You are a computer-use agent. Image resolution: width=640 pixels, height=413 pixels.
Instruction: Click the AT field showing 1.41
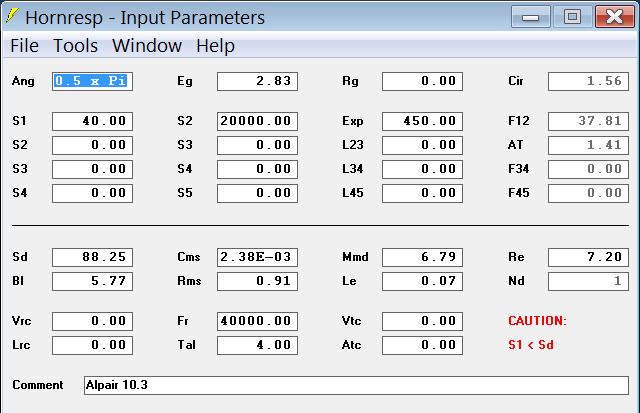point(588,145)
